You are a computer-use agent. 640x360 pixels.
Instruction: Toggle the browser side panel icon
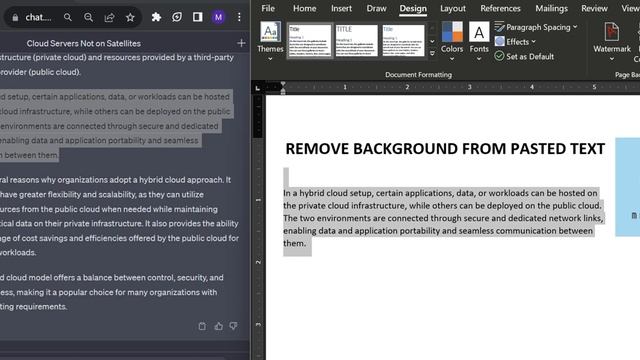198,17
